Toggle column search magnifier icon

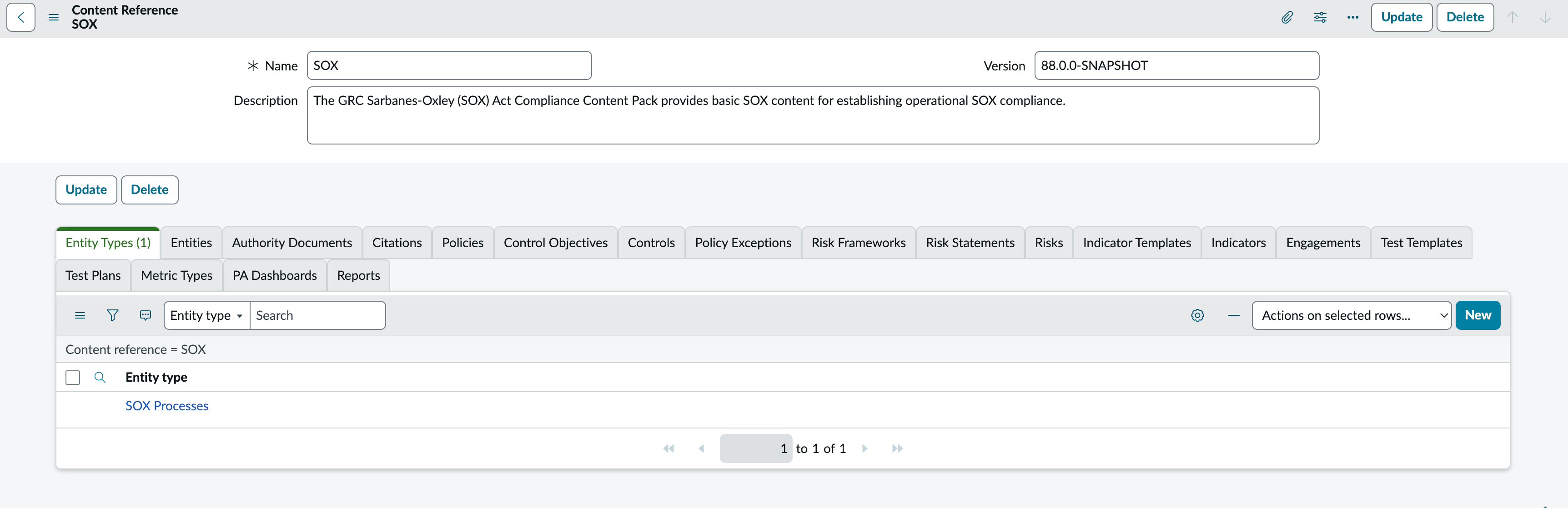point(100,377)
